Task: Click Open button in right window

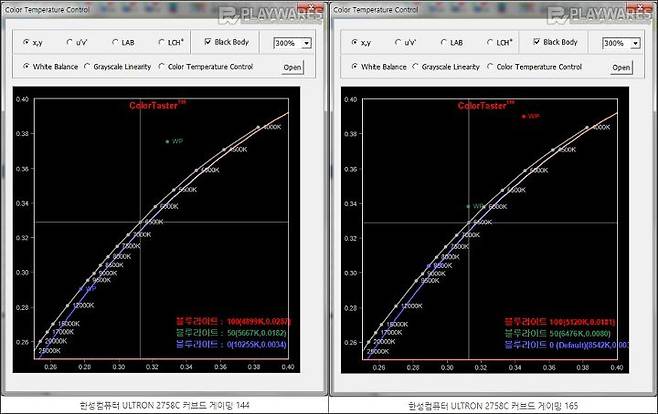Action: tap(621, 68)
